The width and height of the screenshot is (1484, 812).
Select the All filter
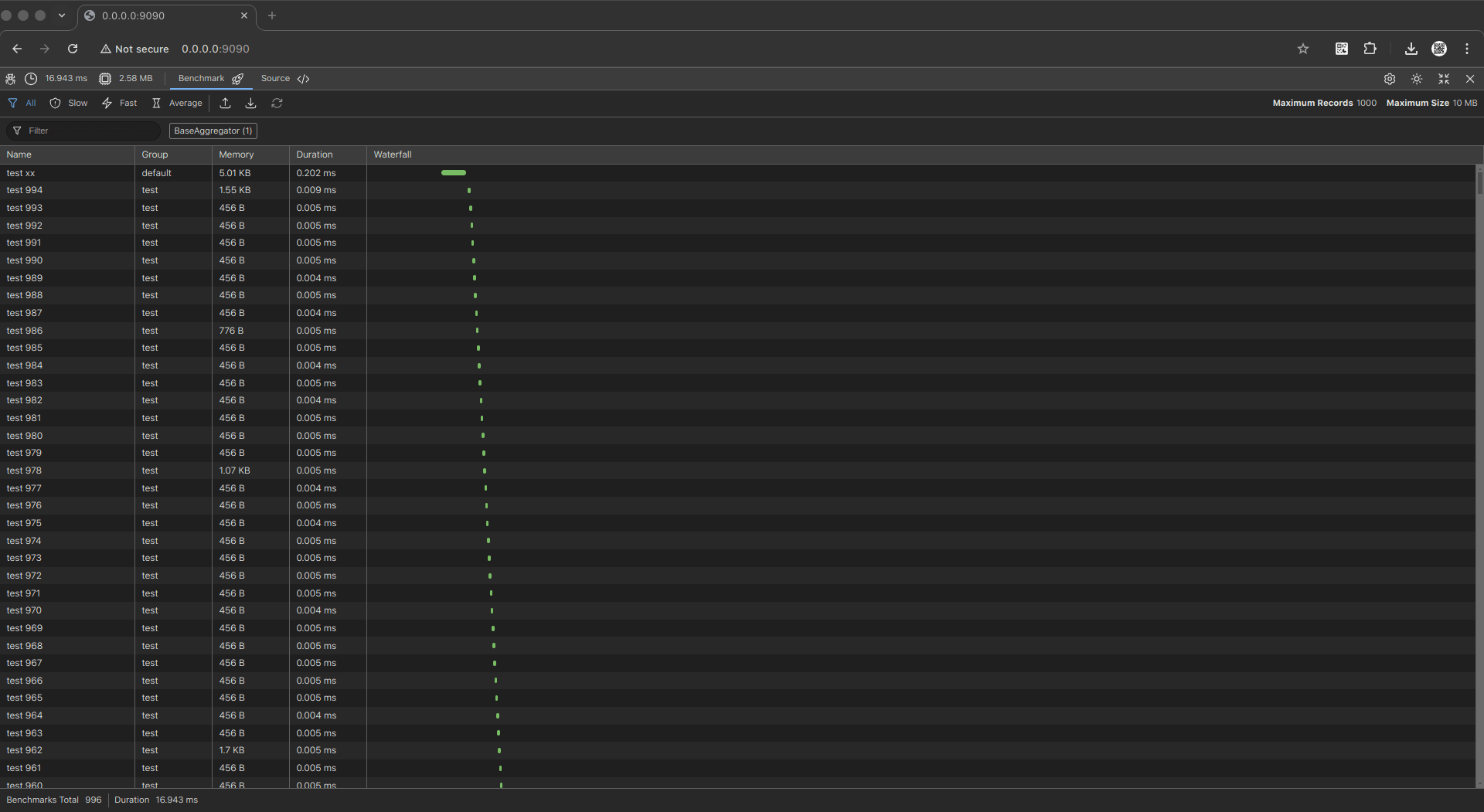22,103
